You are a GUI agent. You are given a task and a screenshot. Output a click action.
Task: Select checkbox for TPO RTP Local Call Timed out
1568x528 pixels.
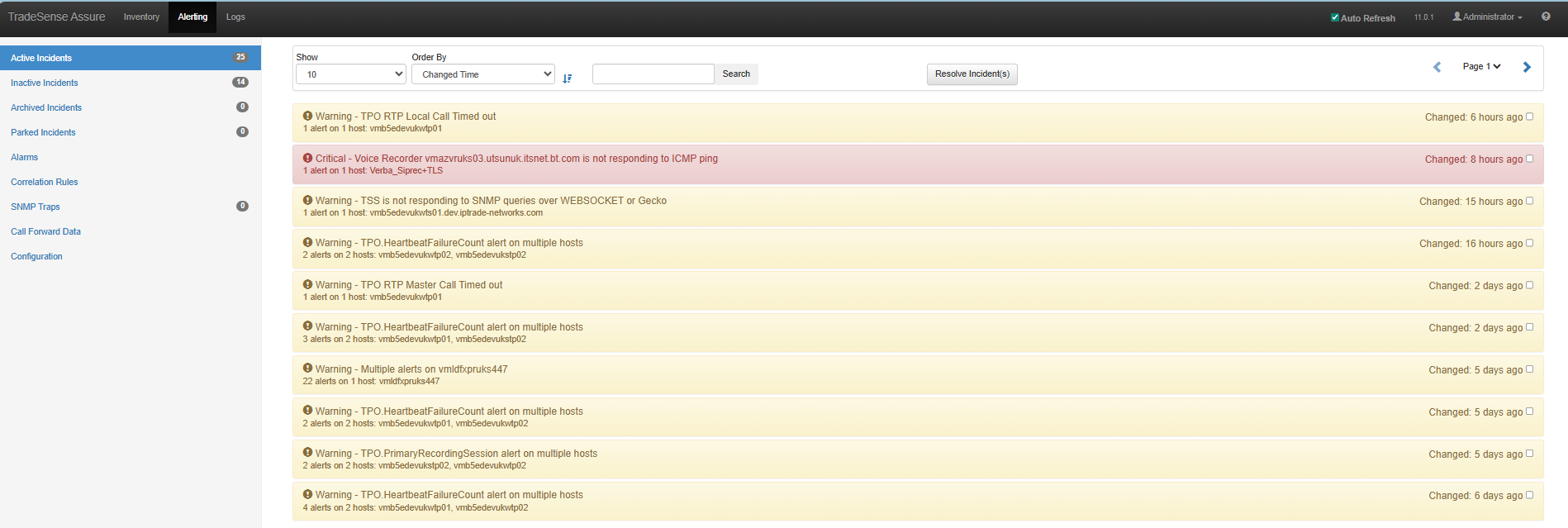click(1529, 117)
